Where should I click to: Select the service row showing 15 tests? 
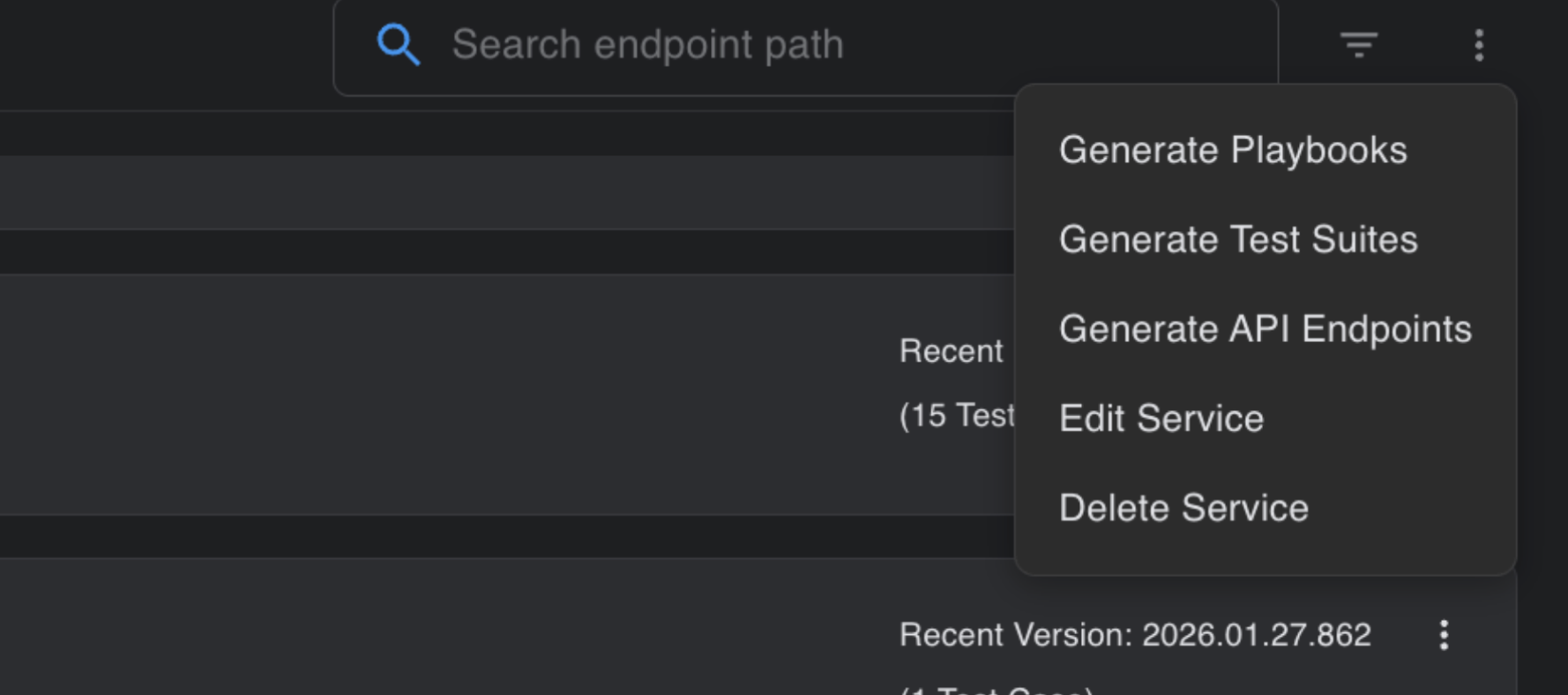click(441, 394)
